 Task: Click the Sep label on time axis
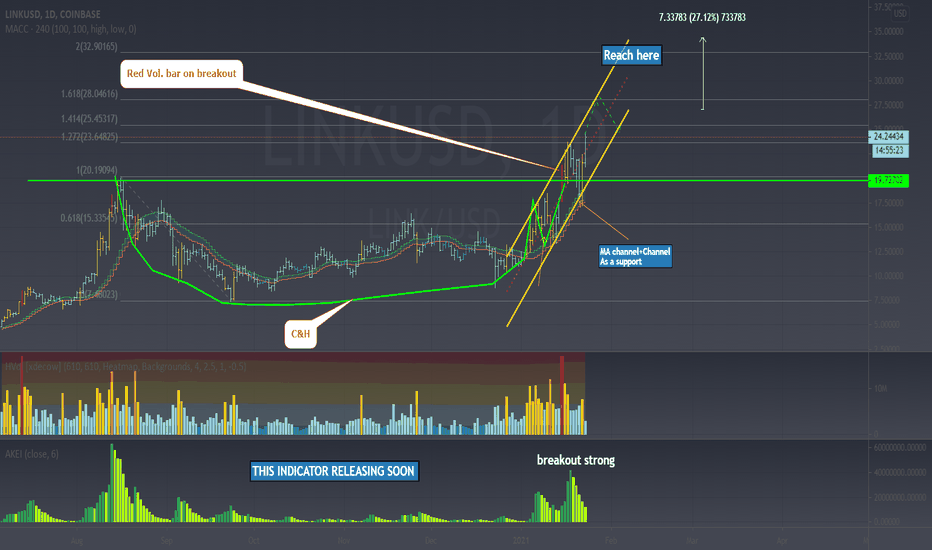pos(166,540)
